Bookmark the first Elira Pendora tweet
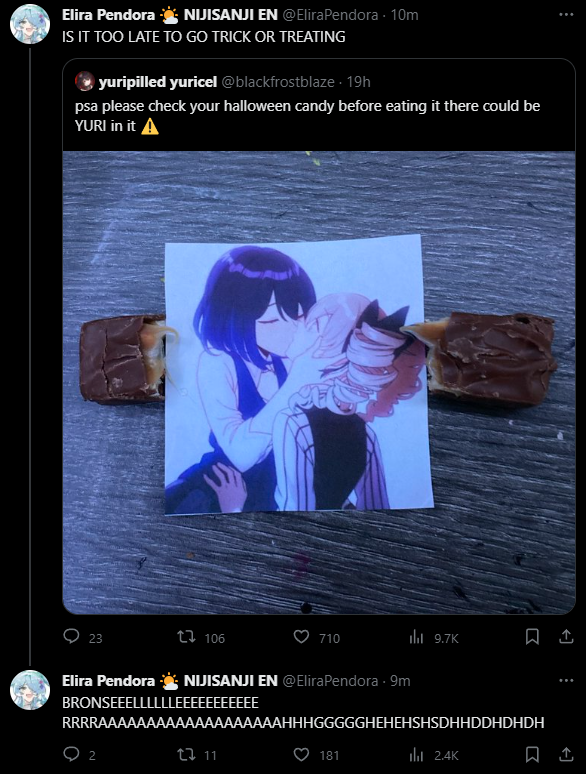This screenshot has width=586, height=774. click(x=532, y=637)
